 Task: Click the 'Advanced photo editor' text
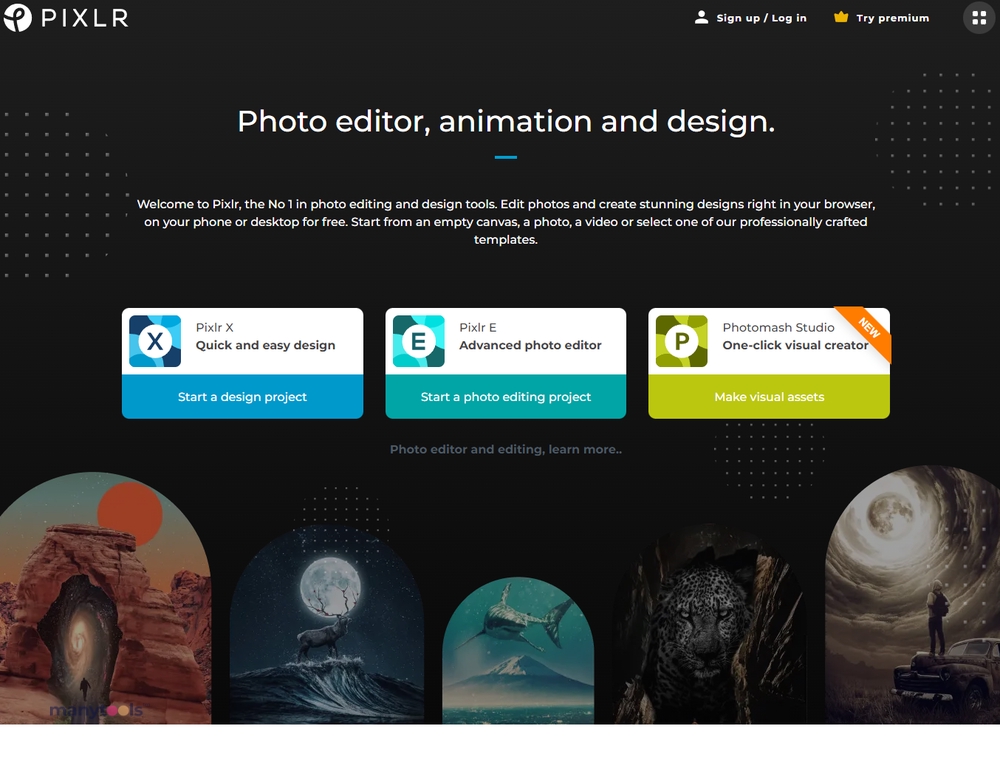coord(530,345)
